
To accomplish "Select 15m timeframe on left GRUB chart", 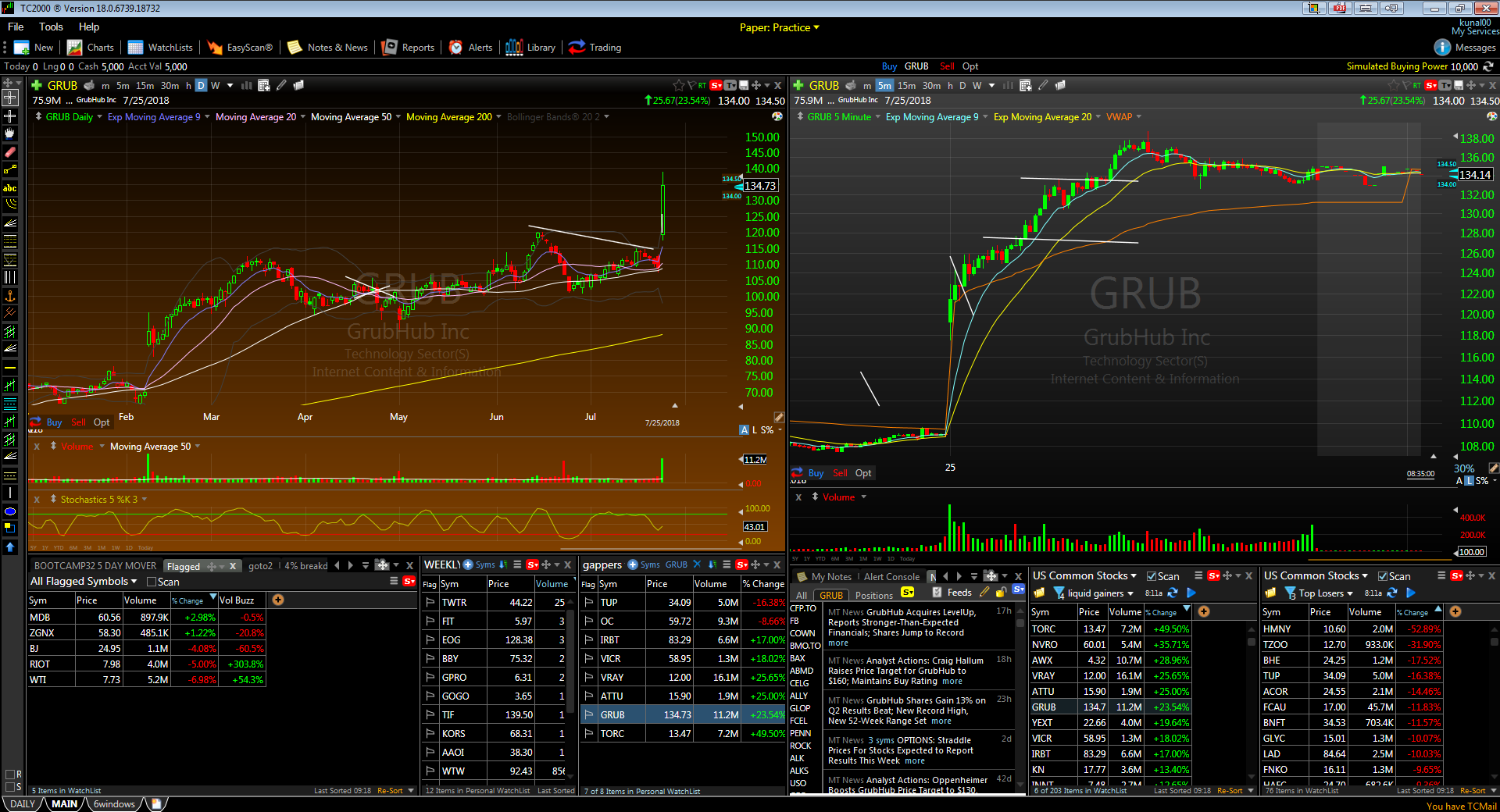I will pyautogui.click(x=145, y=86).
